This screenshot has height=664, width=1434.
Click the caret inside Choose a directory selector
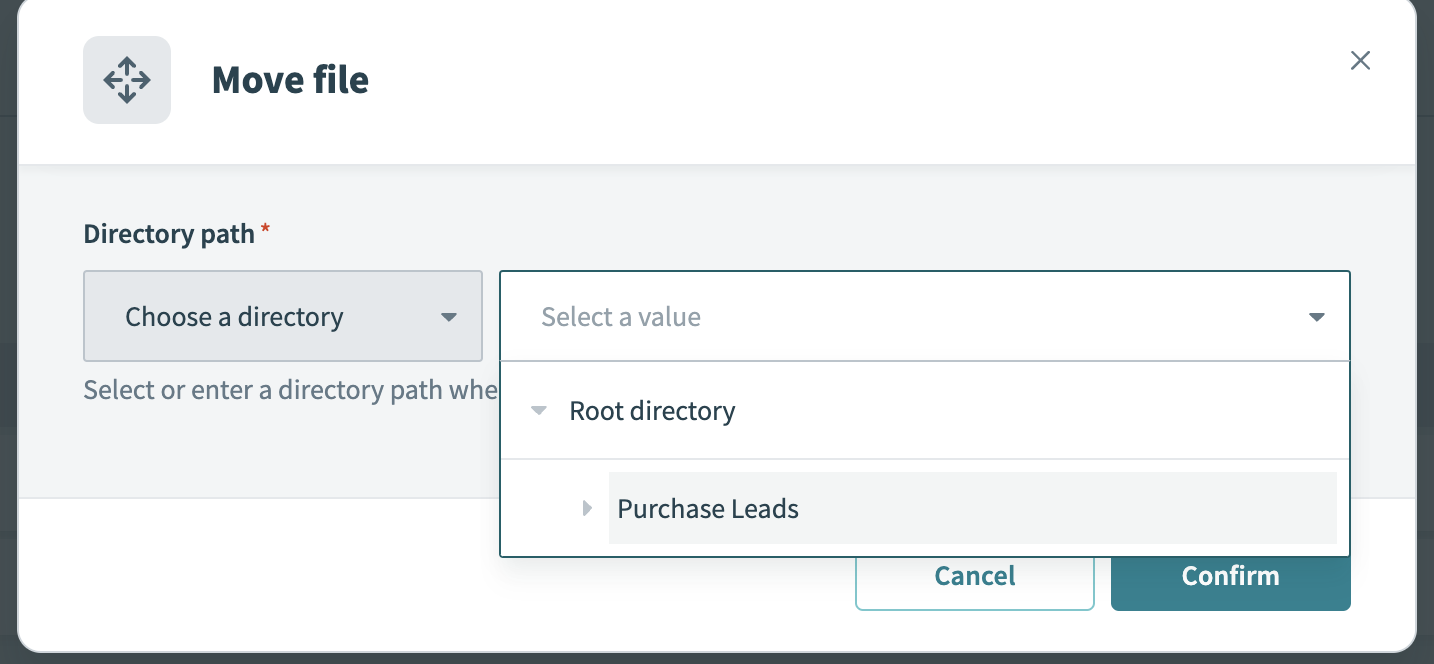tap(447, 316)
